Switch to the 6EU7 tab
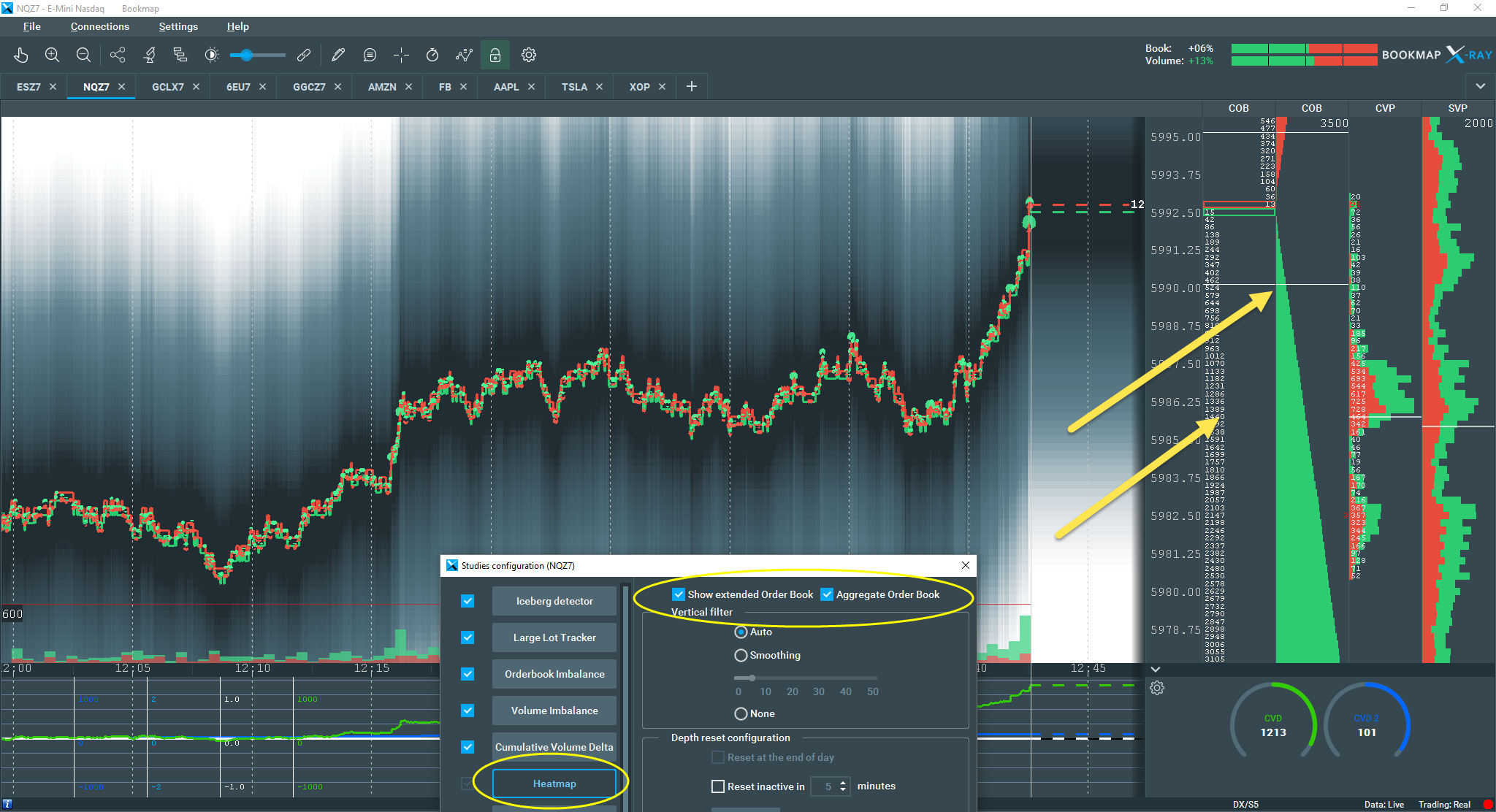 click(238, 86)
